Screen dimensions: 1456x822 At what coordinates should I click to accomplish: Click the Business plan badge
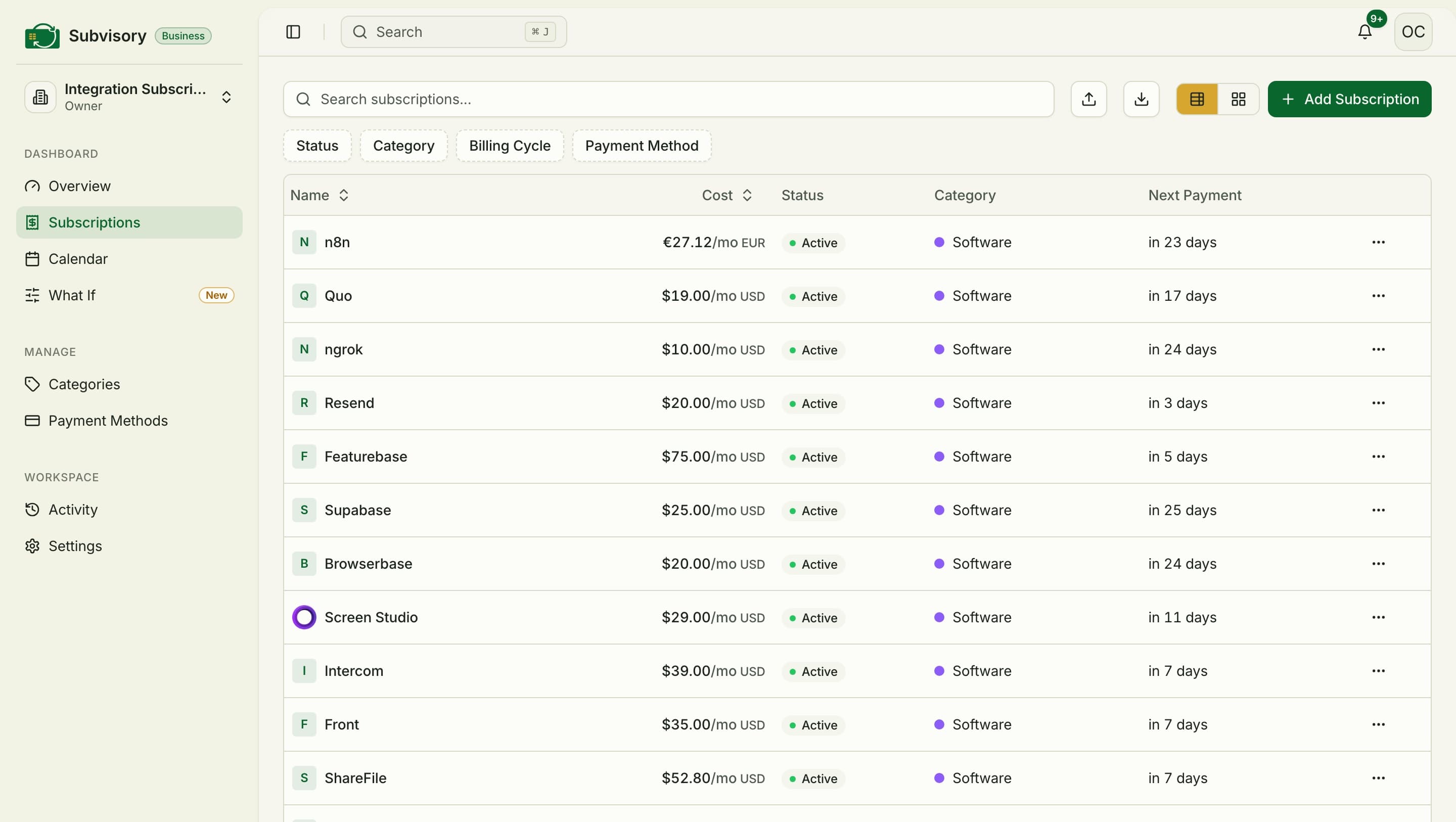pos(183,35)
